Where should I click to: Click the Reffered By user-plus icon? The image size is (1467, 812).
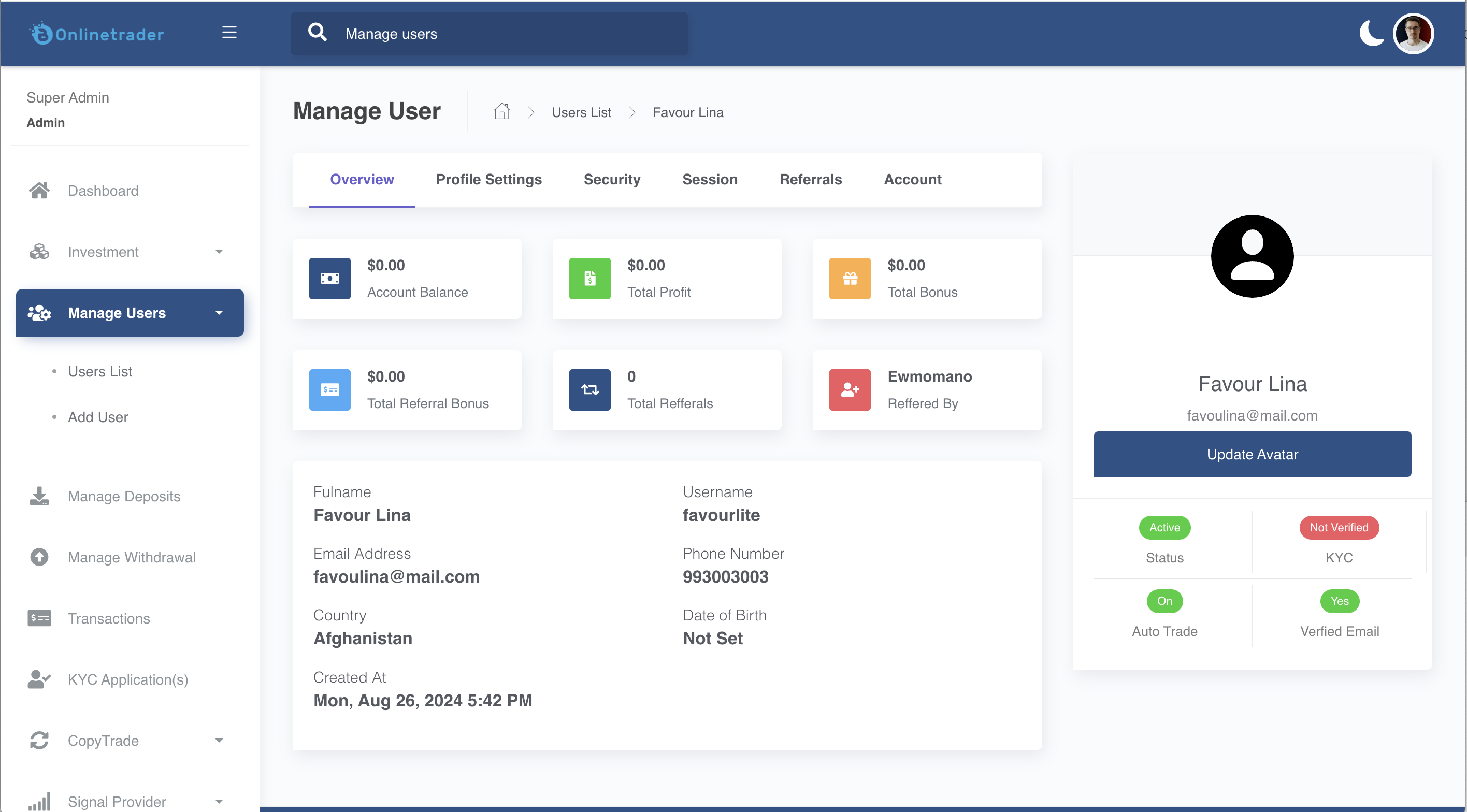pyautogui.click(x=850, y=390)
